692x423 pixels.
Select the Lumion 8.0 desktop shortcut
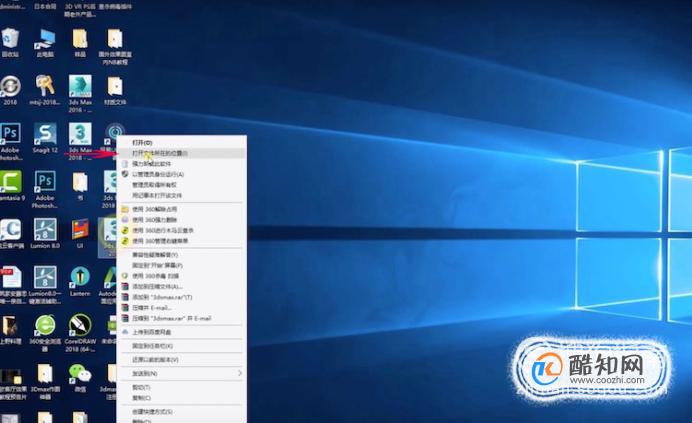click(45, 233)
